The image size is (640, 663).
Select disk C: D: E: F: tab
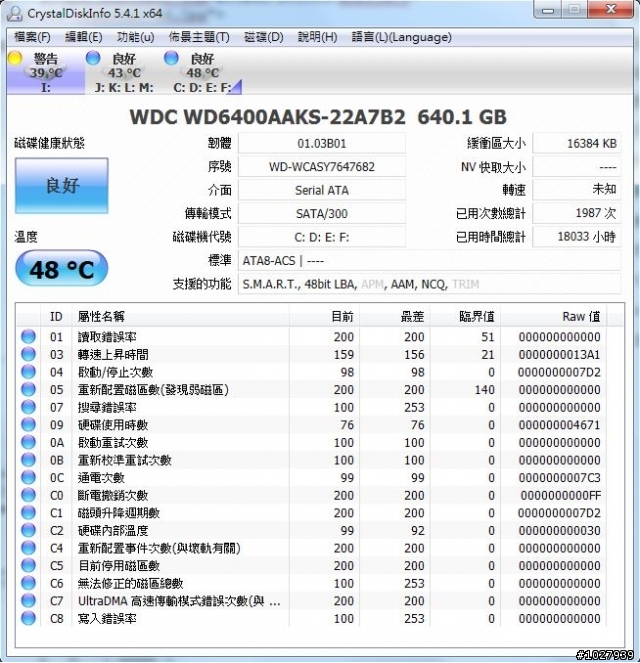202,72
